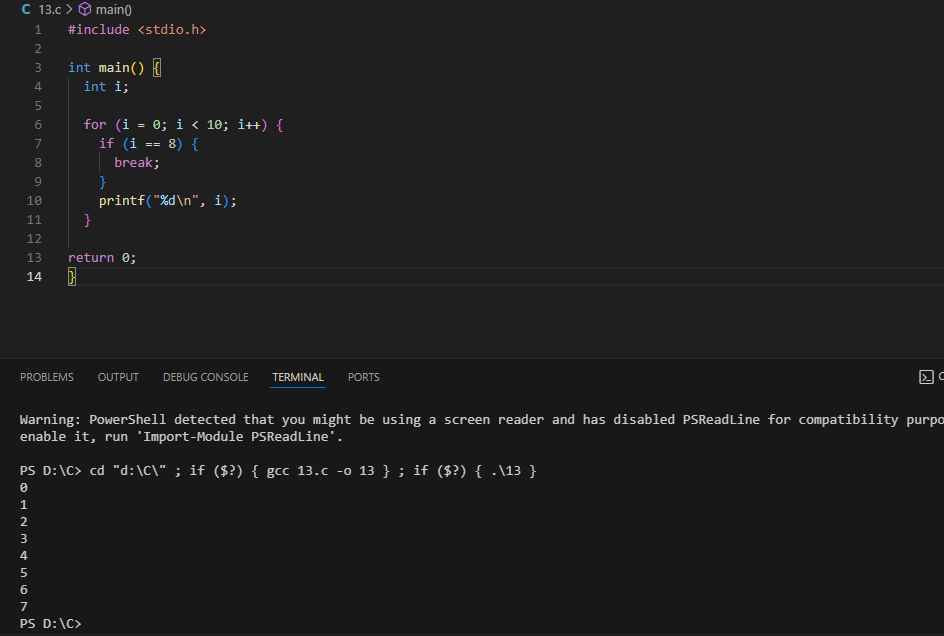This screenshot has height=636, width=944.
Task: Switch to the OUTPUT tab
Action: [118, 377]
